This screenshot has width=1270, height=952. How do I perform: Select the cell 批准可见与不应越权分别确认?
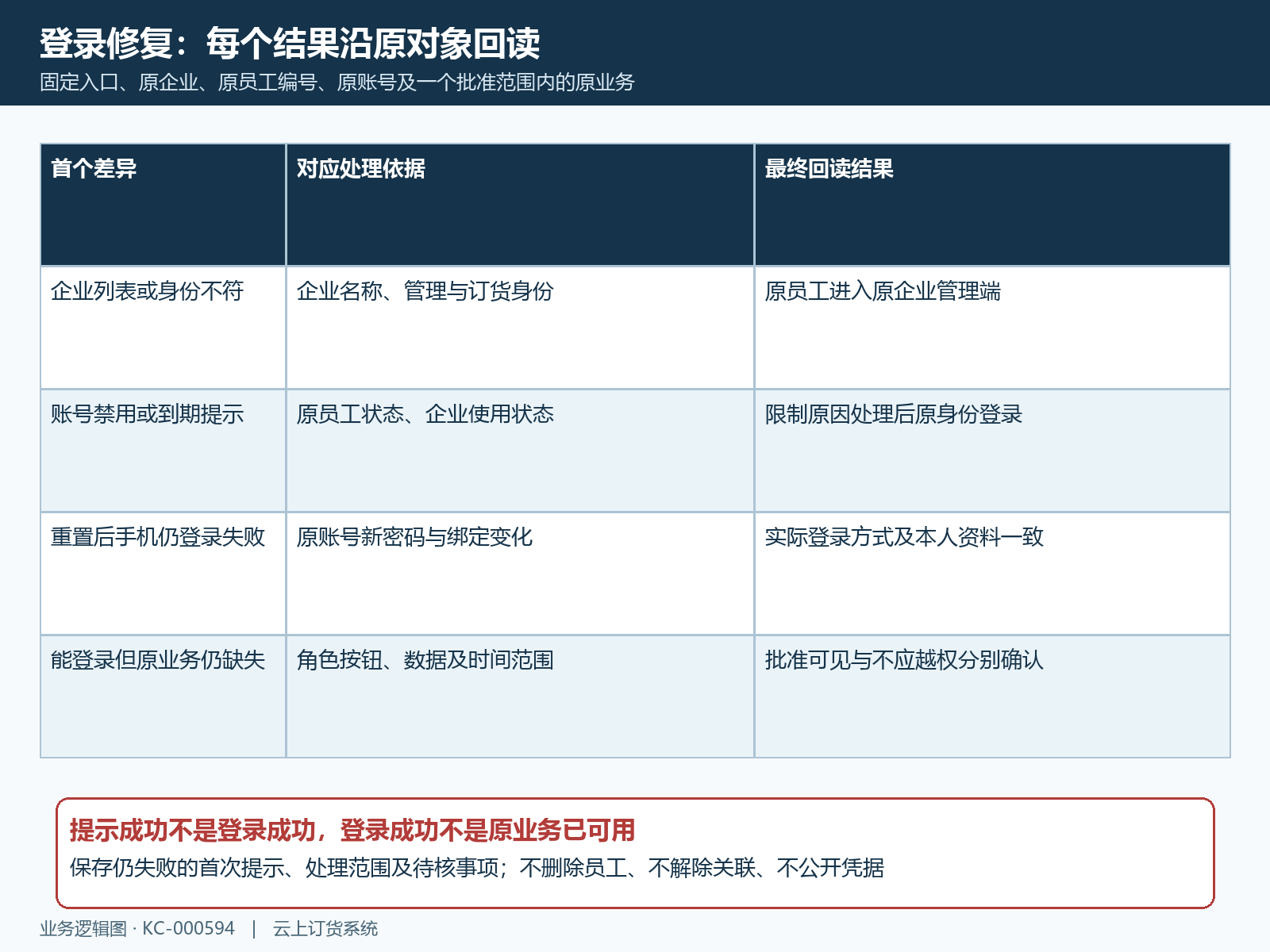point(992,697)
